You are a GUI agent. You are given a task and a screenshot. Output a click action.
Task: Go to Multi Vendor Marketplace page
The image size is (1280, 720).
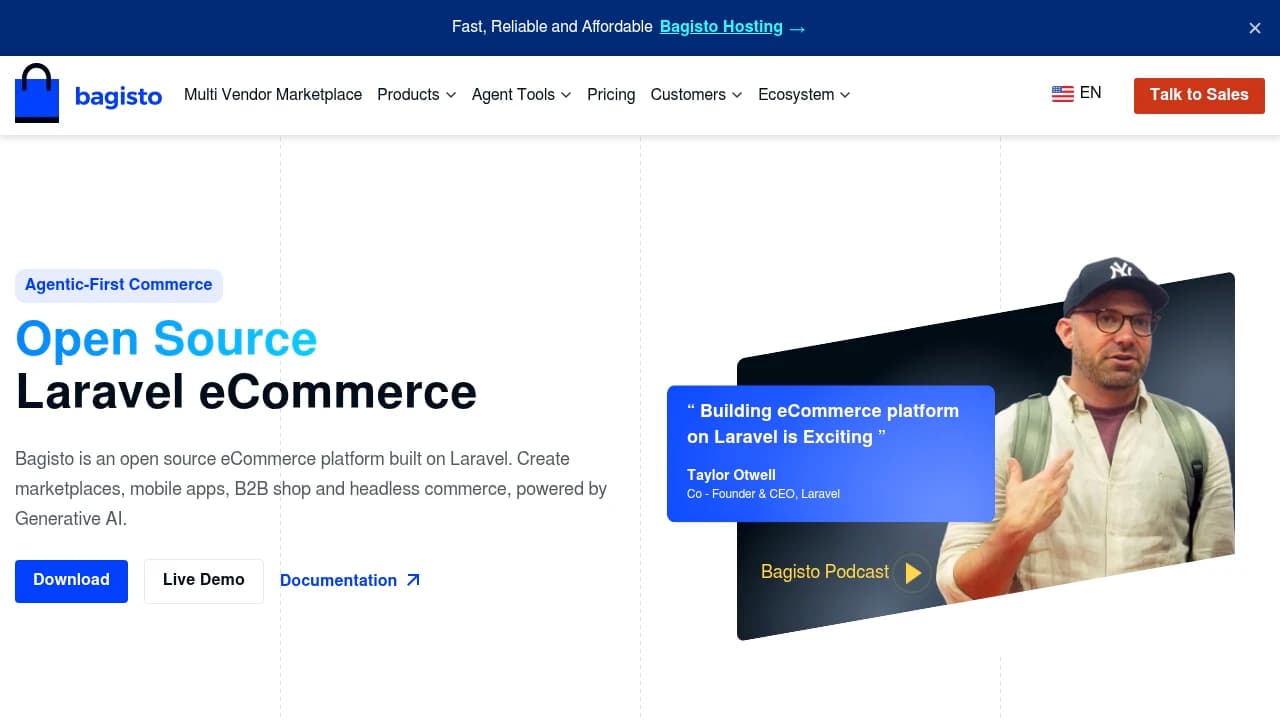pos(273,95)
